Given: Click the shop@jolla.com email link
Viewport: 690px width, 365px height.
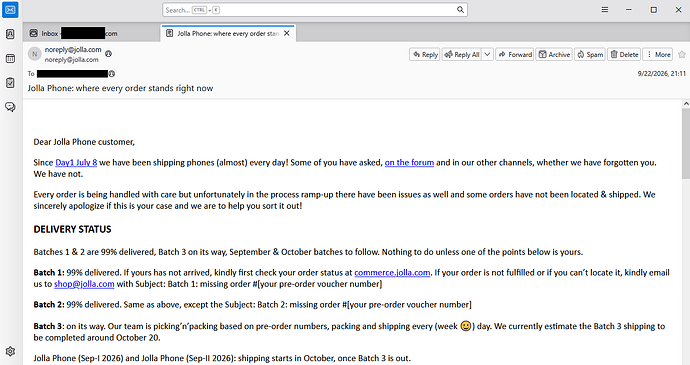Looking at the screenshot, I should (84, 284).
